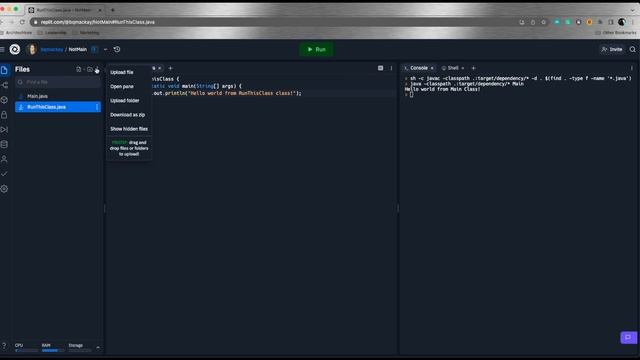Open the Secrets lock sidebar tool
The width and height of the screenshot is (640, 360).
point(4,115)
